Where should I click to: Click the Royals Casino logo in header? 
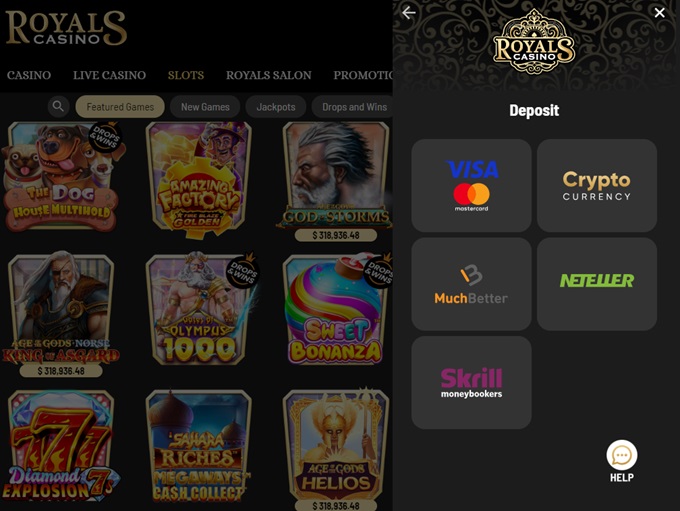point(66,28)
